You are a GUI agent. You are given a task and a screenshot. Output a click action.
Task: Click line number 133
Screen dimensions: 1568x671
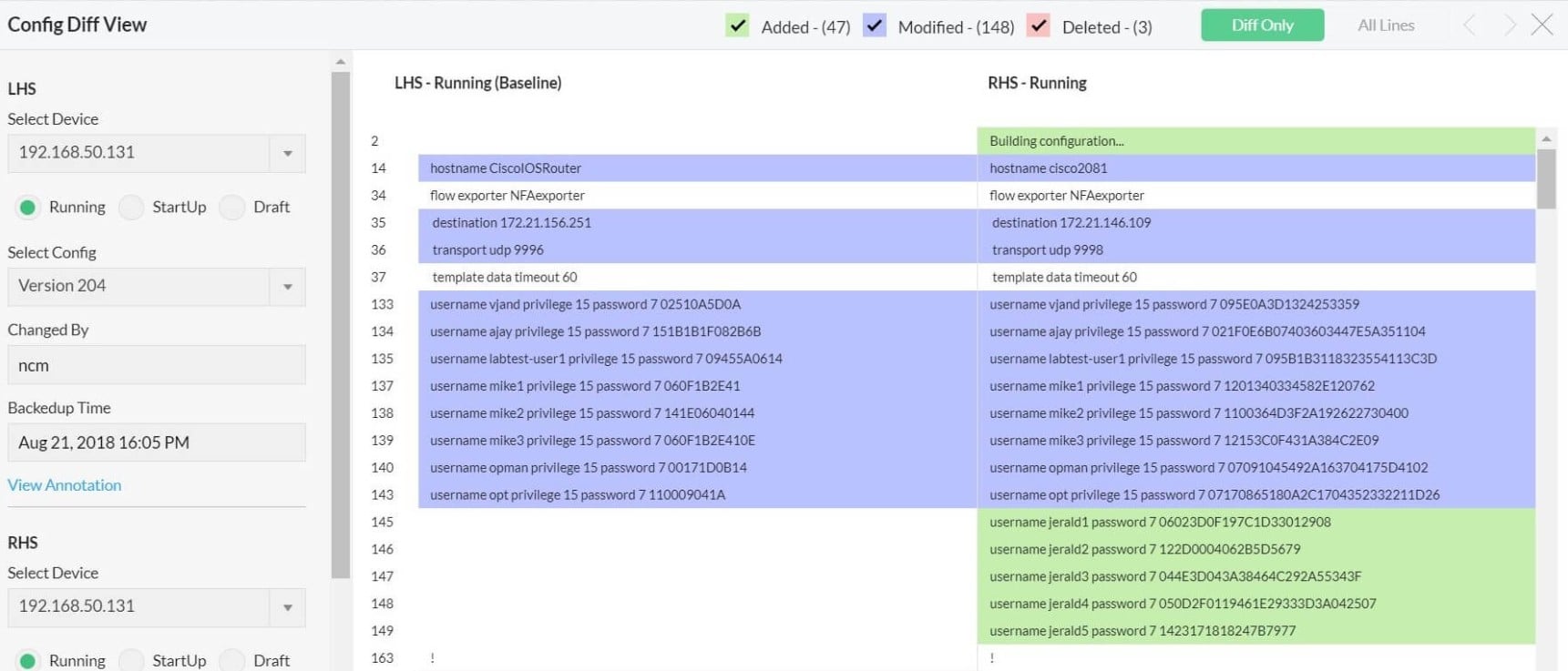tap(383, 304)
